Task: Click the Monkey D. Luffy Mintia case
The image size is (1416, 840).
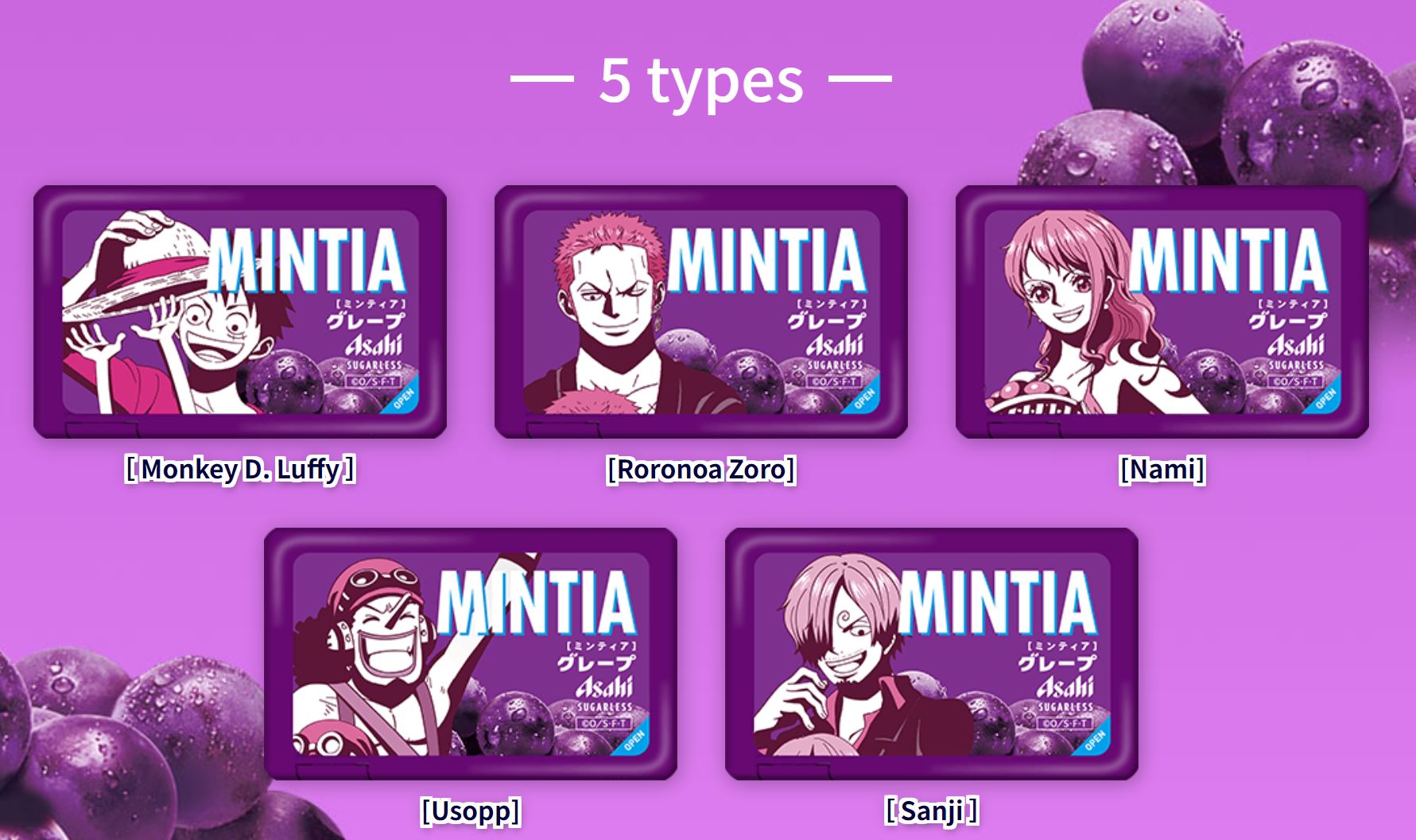Action: click(x=240, y=312)
